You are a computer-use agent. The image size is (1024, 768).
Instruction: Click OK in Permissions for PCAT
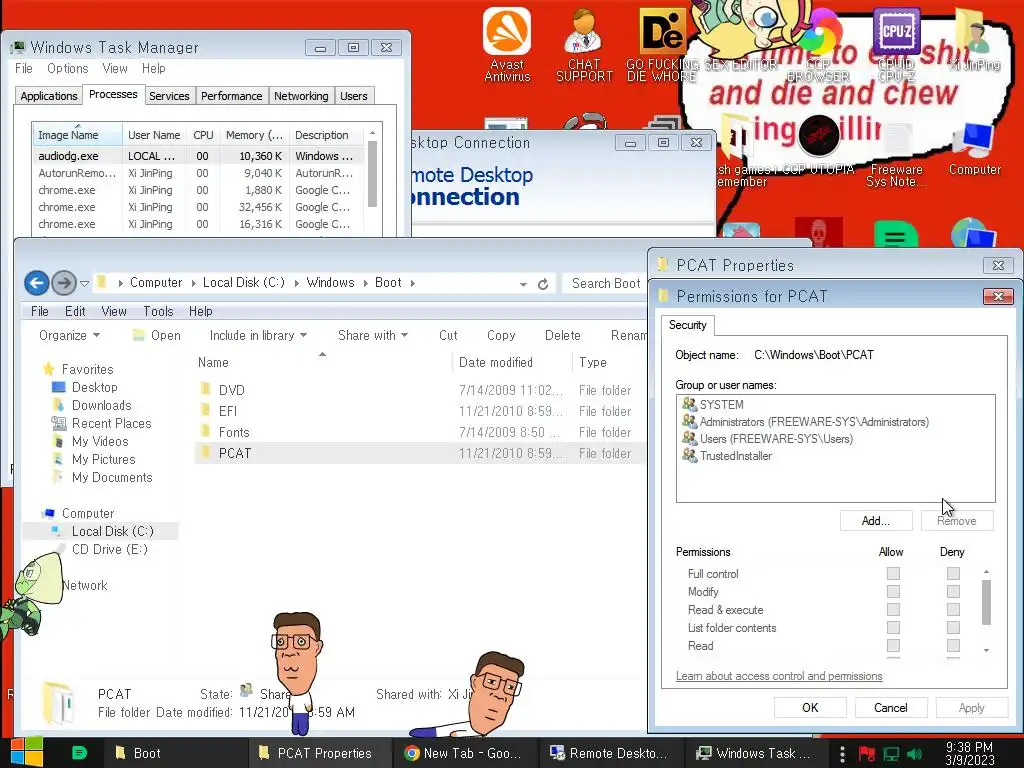(x=810, y=707)
